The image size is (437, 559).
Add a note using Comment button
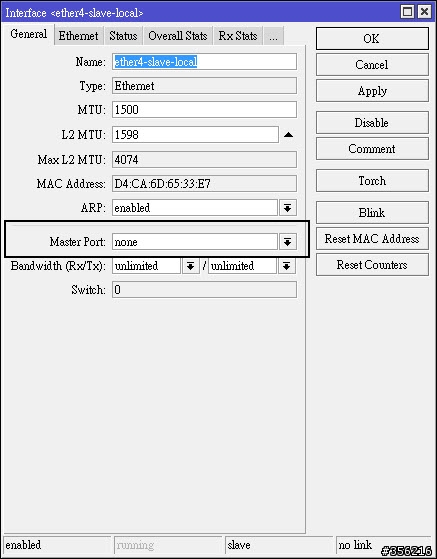pos(372,149)
